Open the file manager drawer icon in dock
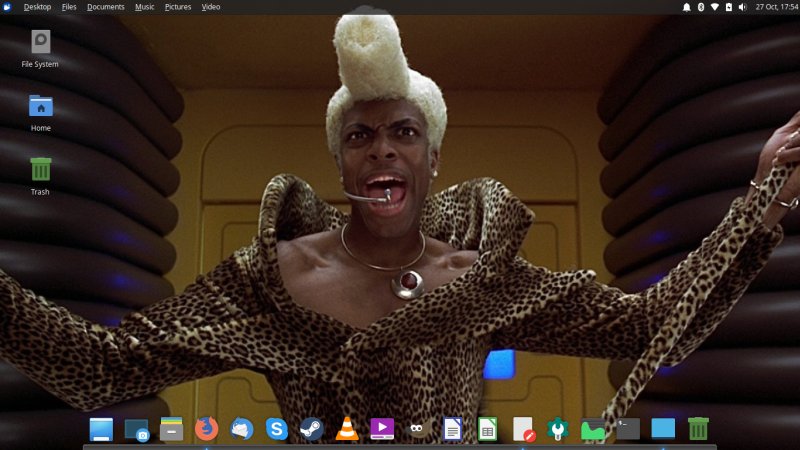This screenshot has height=450, width=800. 171,429
